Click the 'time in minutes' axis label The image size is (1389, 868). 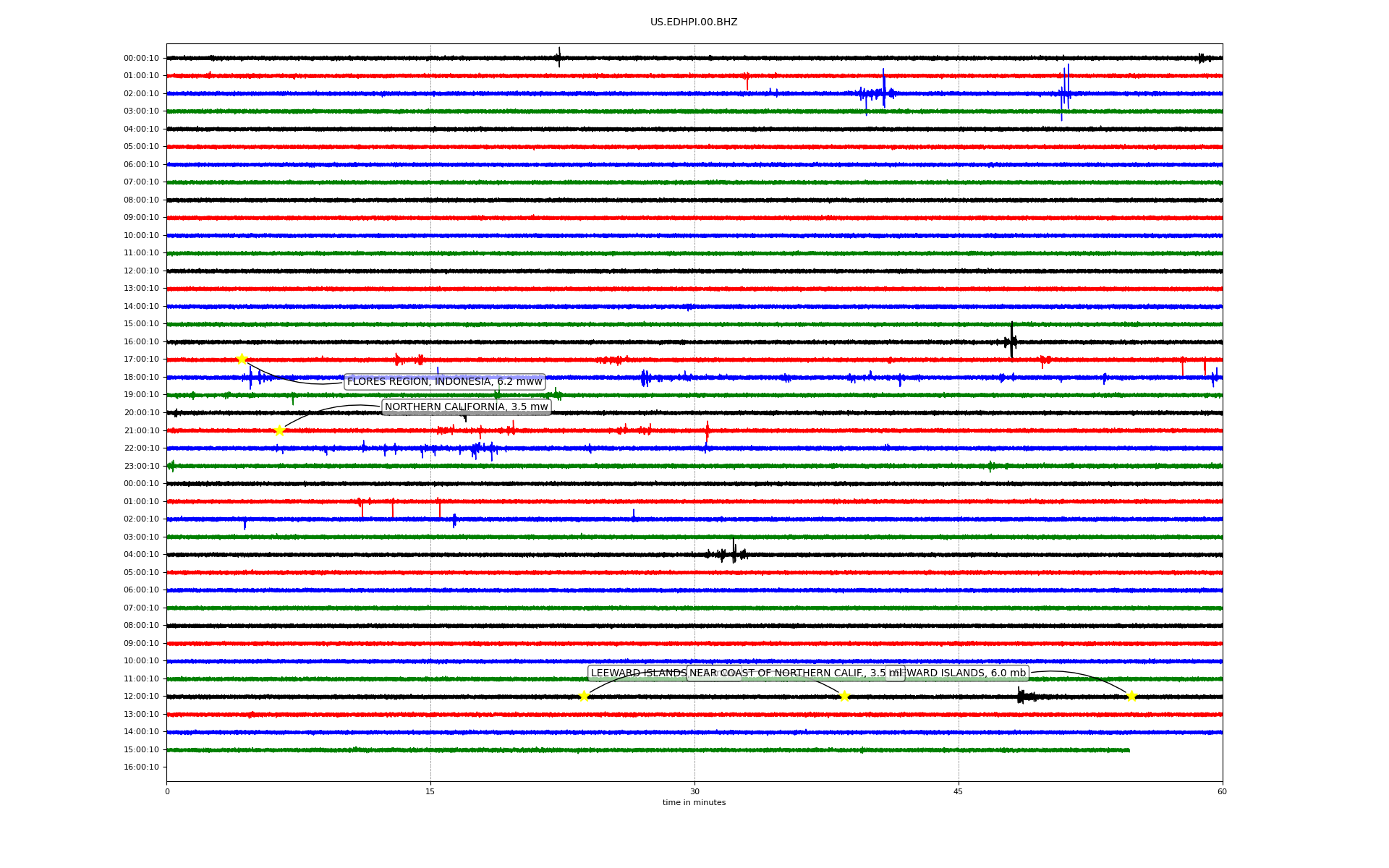click(x=694, y=802)
